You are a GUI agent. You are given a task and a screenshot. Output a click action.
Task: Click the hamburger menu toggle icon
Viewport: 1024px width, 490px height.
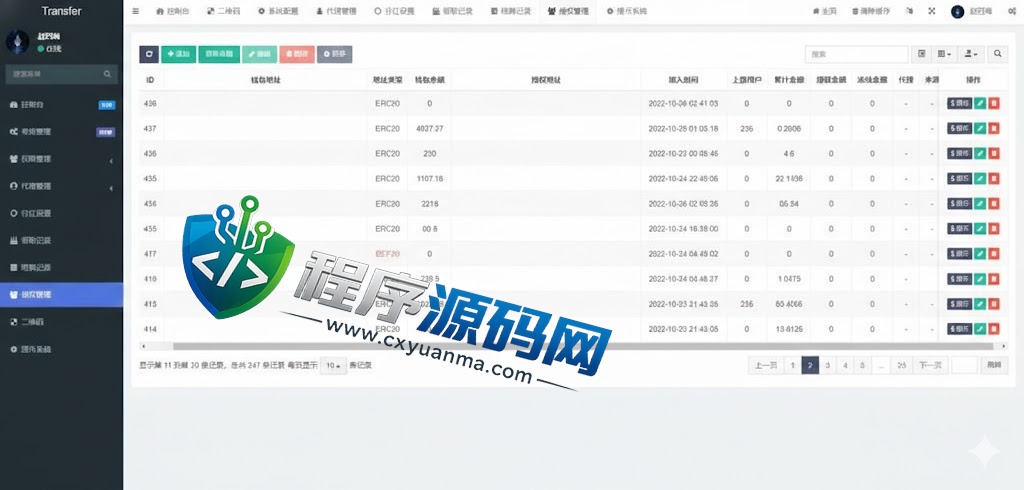click(135, 11)
